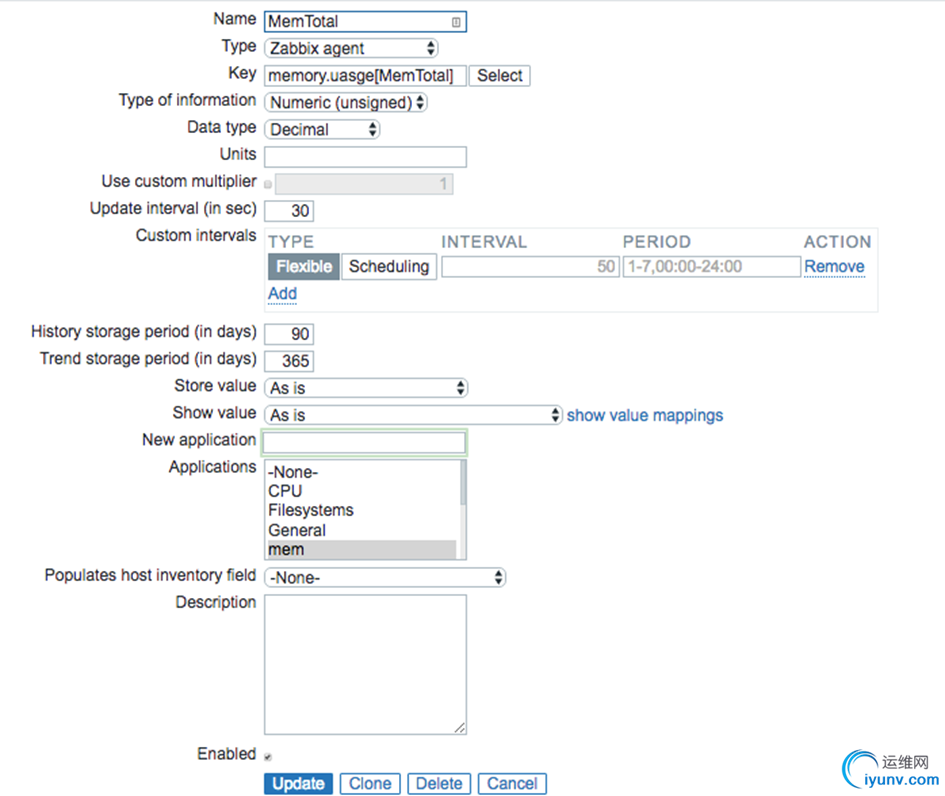
Task: Add a new custom interval
Action: pos(283,293)
